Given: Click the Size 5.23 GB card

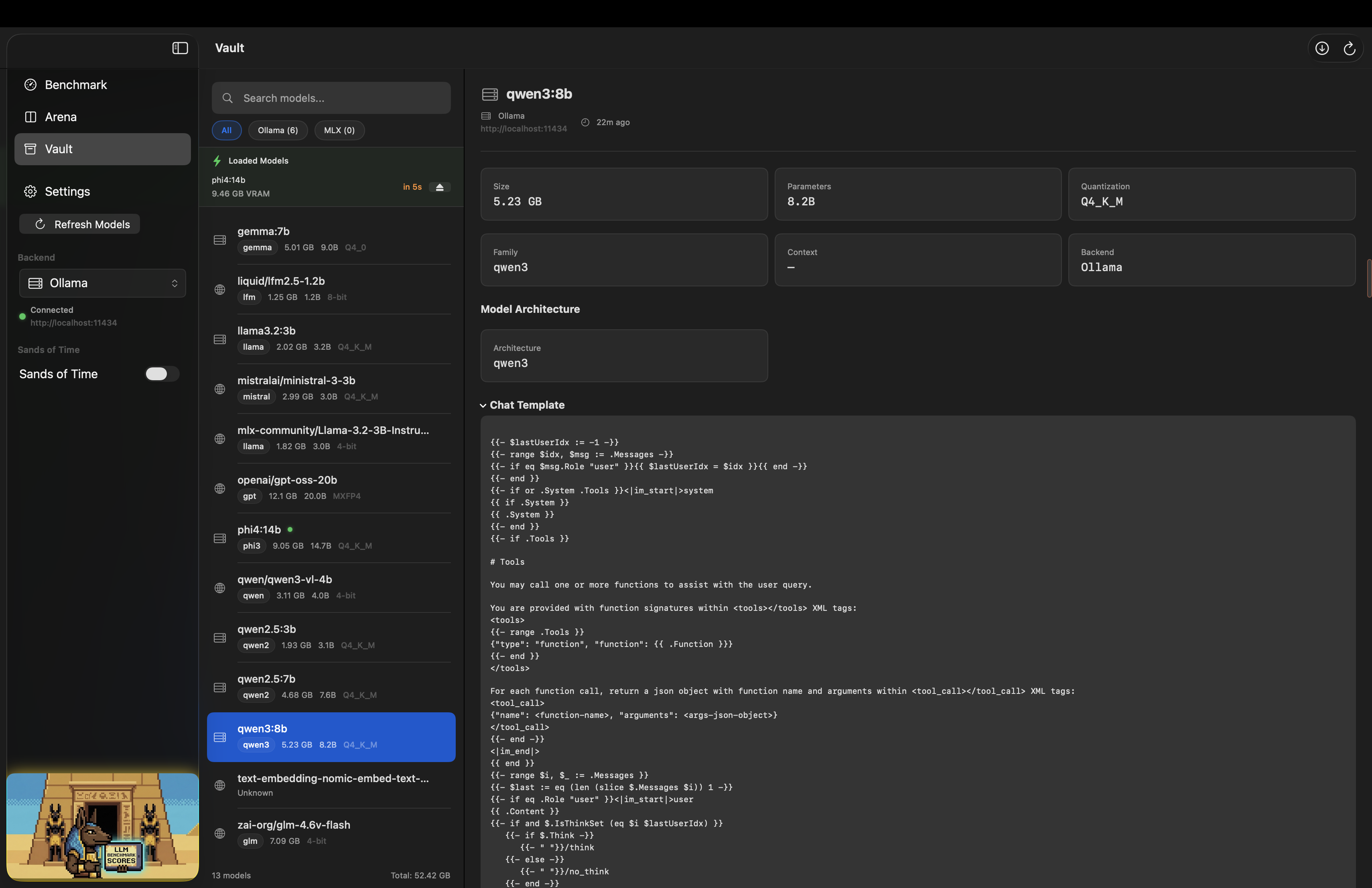Looking at the screenshot, I should pos(624,194).
